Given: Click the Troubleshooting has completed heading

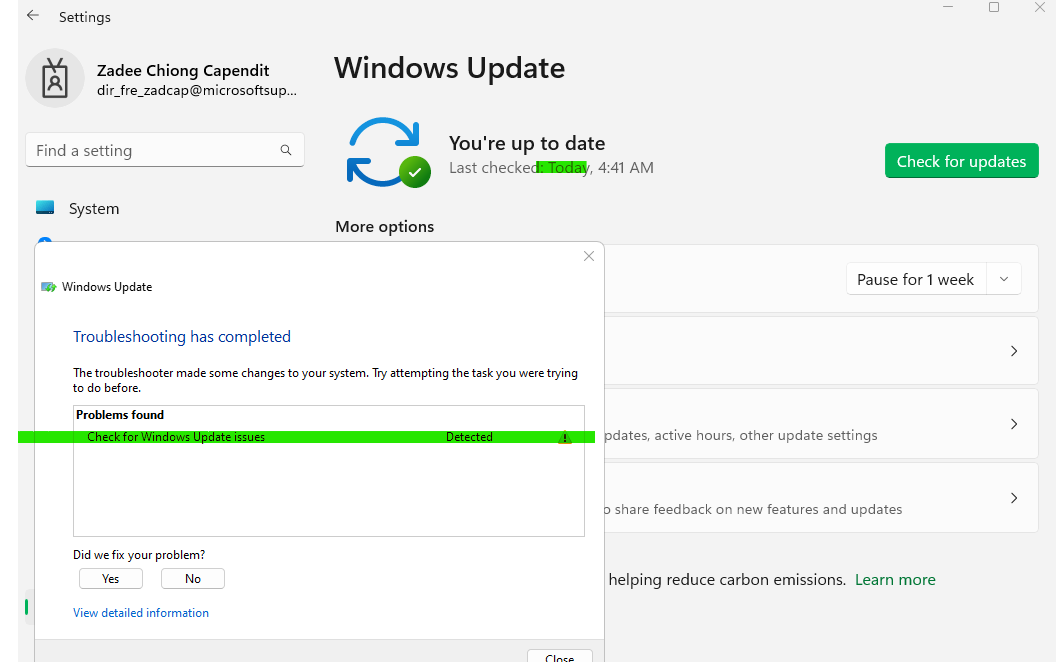Looking at the screenshot, I should (182, 337).
